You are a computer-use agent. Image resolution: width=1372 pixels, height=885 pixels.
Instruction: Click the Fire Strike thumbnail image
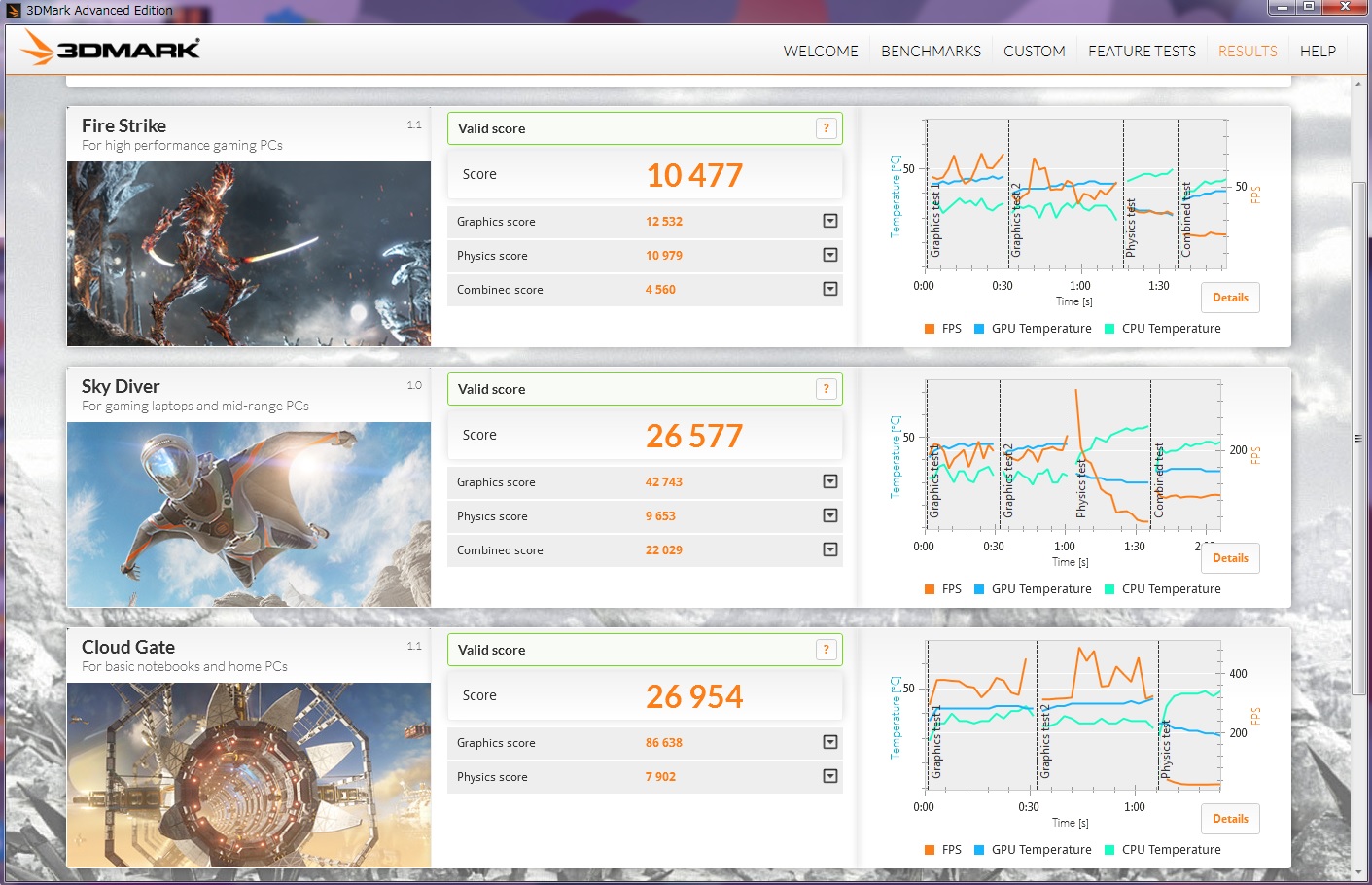pyautogui.click(x=249, y=254)
